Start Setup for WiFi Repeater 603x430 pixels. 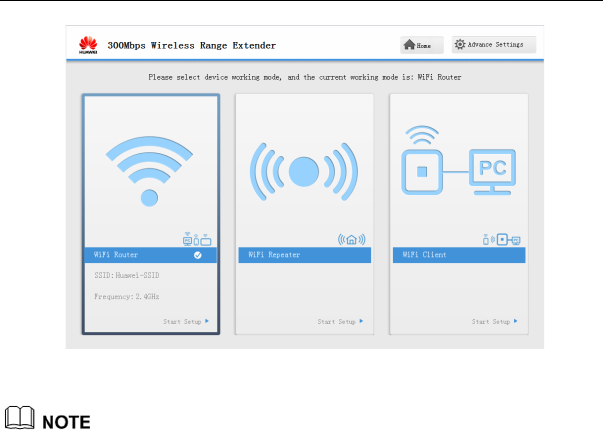pos(340,322)
